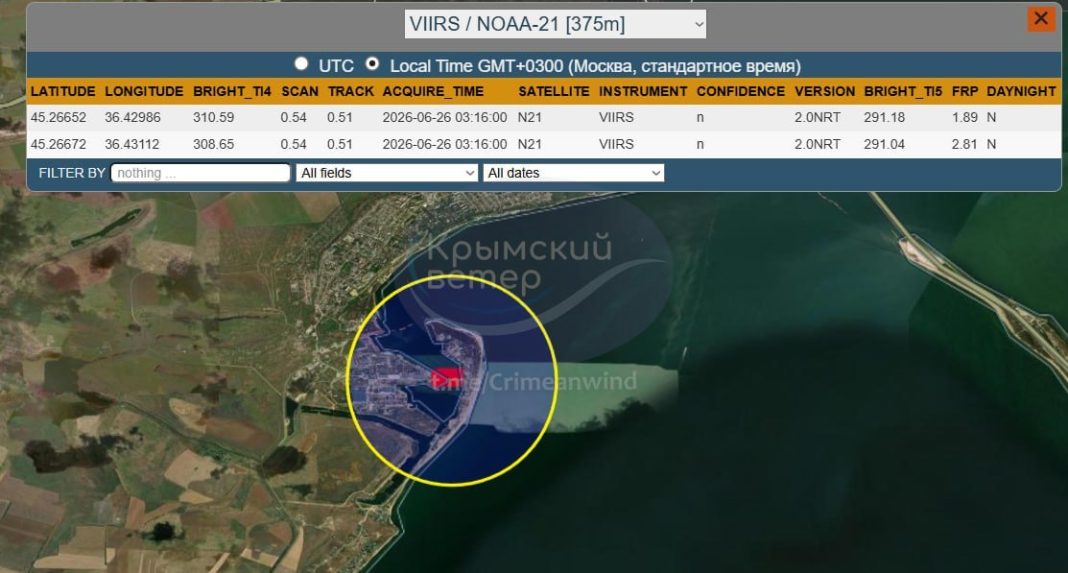Select the UTC time radio button
This screenshot has height=573, width=1068.
click(x=301, y=64)
